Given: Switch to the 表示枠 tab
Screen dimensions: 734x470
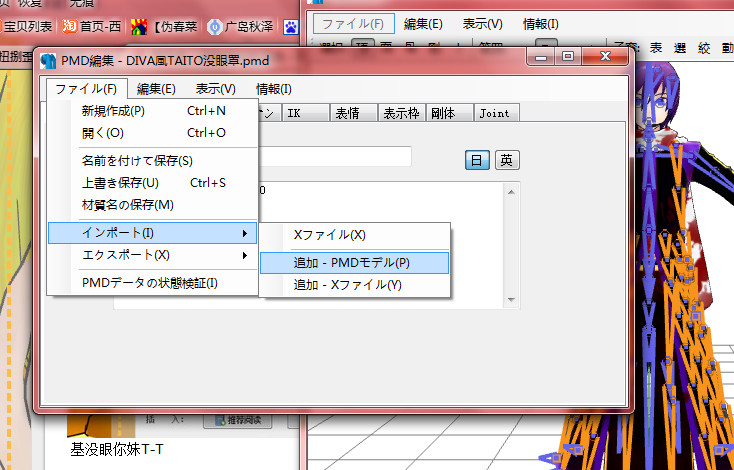Looking at the screenshot, I should pos(402,113).
